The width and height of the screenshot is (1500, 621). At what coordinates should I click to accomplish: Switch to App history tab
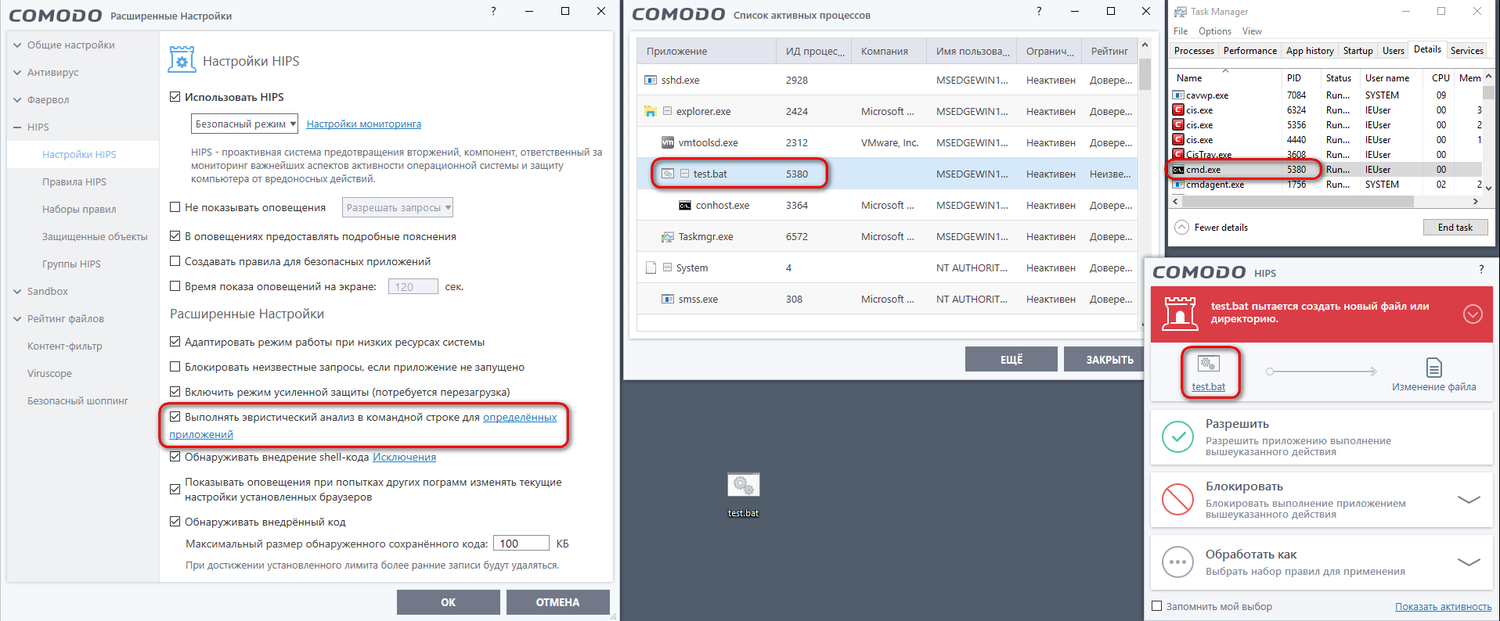click(1310, 50)
